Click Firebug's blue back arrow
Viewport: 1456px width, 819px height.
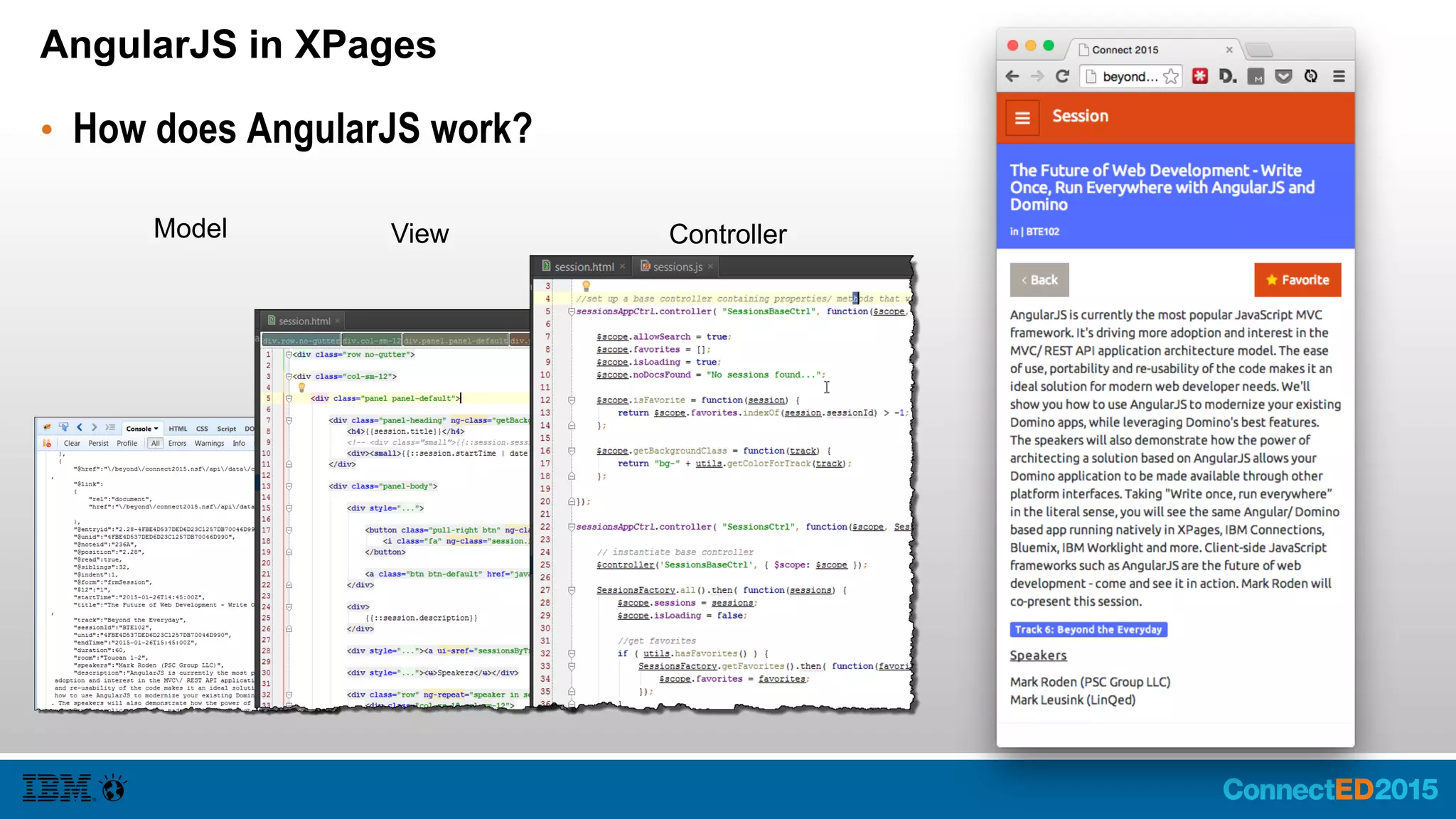(x=80, y=428)
